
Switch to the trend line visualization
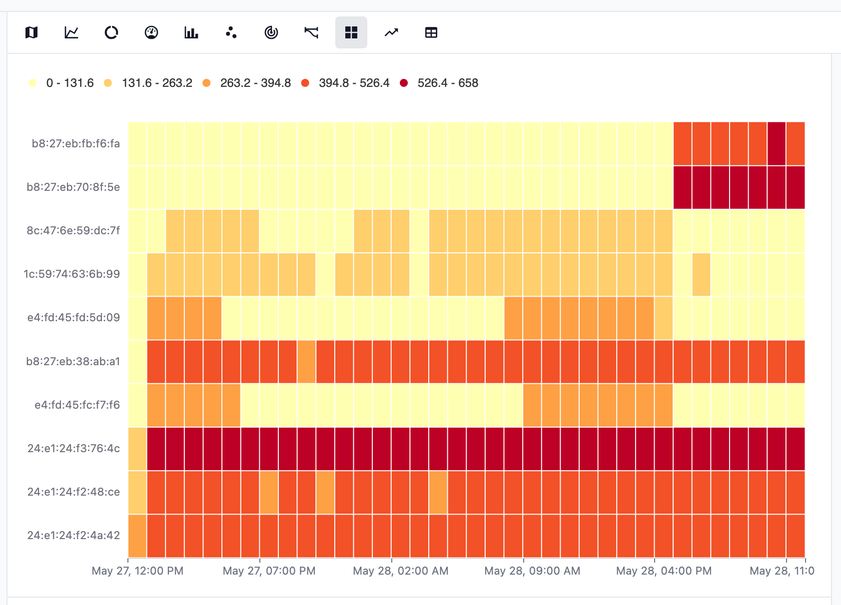pyautogui.click(x=391, y=33)
